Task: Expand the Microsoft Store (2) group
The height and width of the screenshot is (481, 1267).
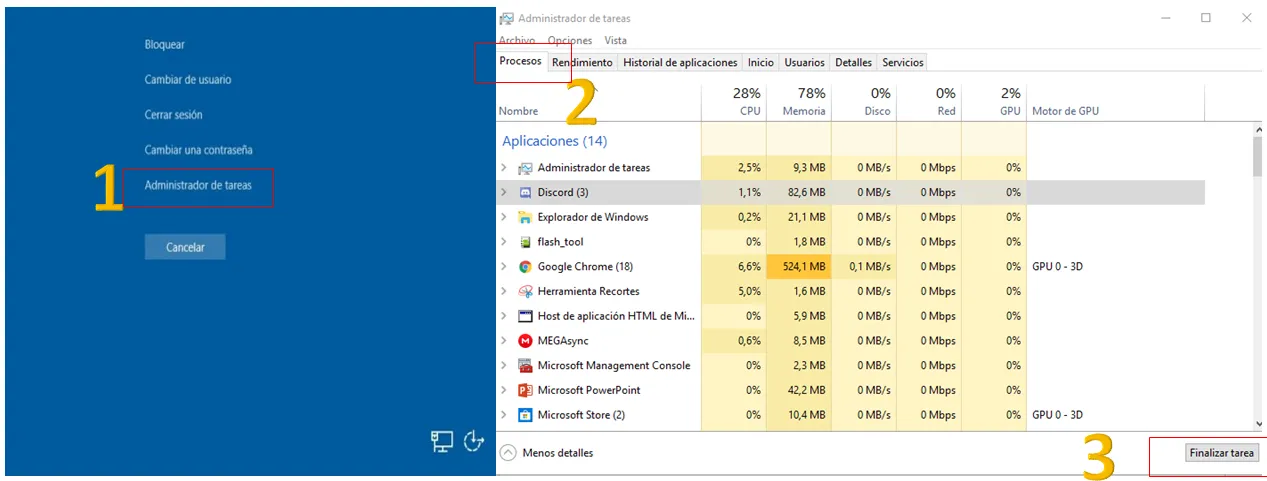Action: click(504, 415)
